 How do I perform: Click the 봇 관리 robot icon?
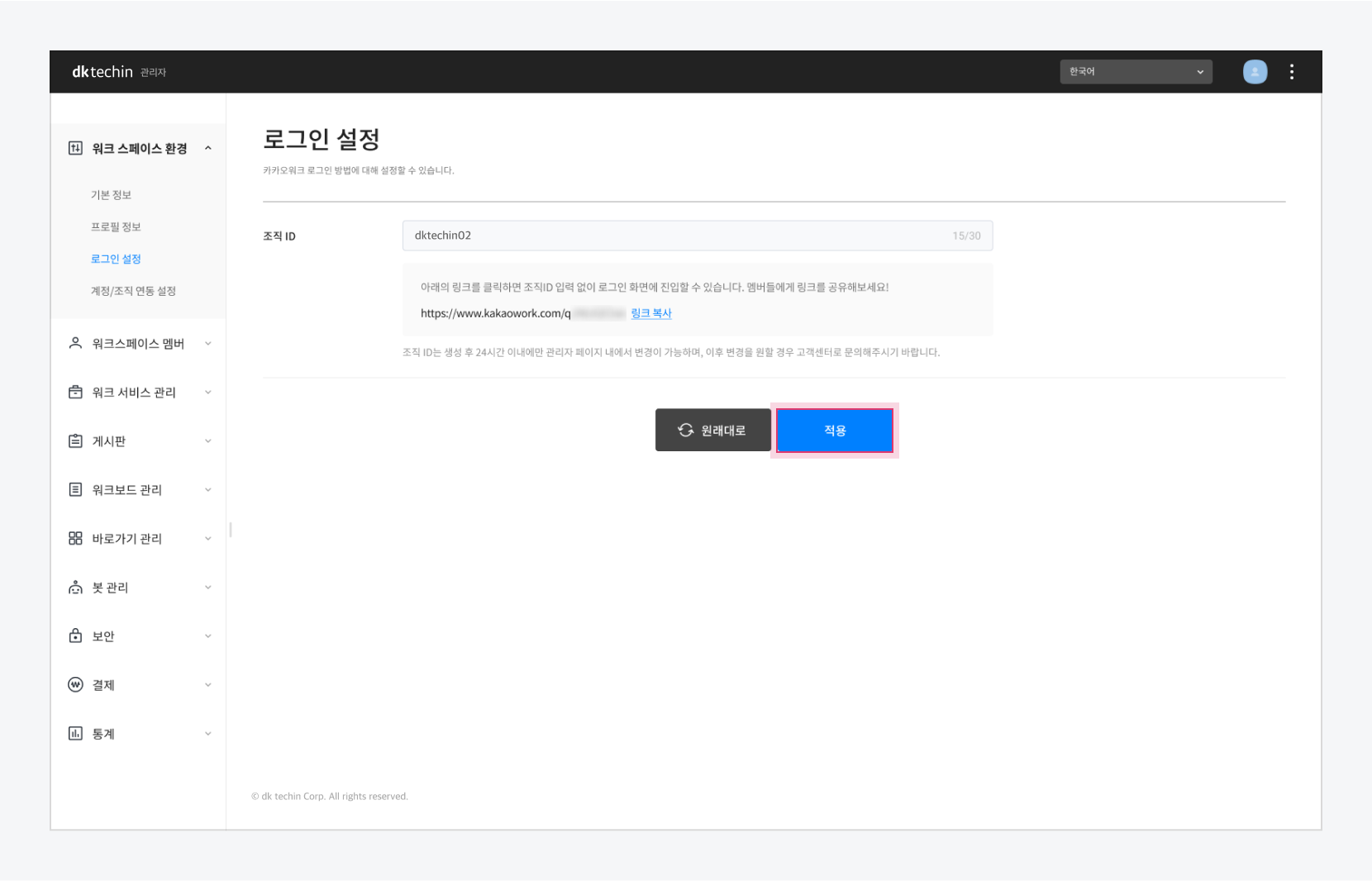[x=75, y=587]
